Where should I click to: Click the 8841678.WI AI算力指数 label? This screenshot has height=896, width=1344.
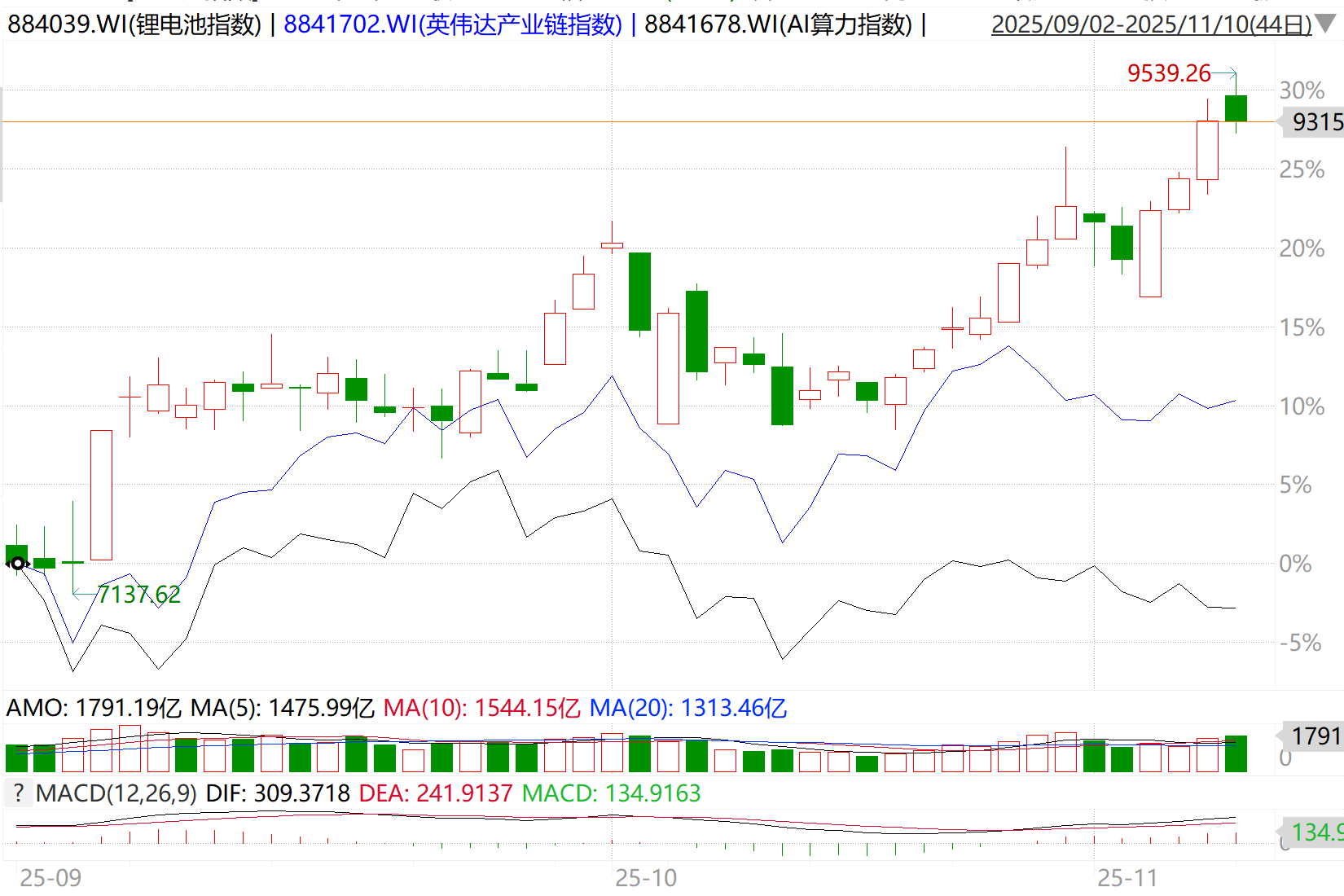(x=778, y=24)
